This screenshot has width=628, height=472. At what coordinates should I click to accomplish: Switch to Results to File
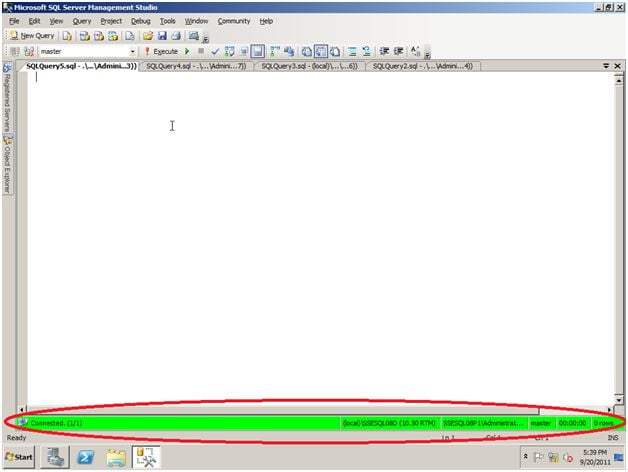pos(335,51)
